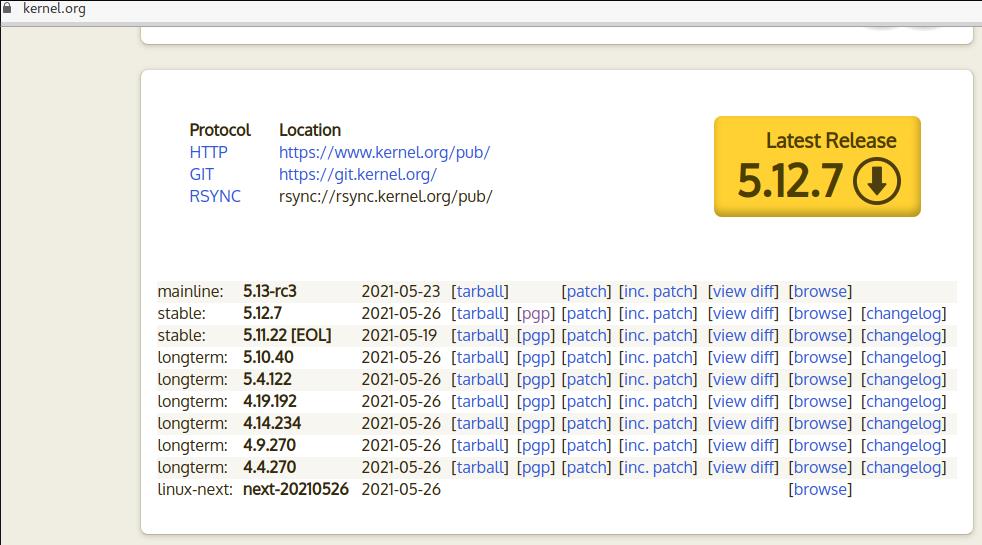Click the 2021-05-23 mainline release date
This screenshot has width=982, height=545.
tap(401, 291)
